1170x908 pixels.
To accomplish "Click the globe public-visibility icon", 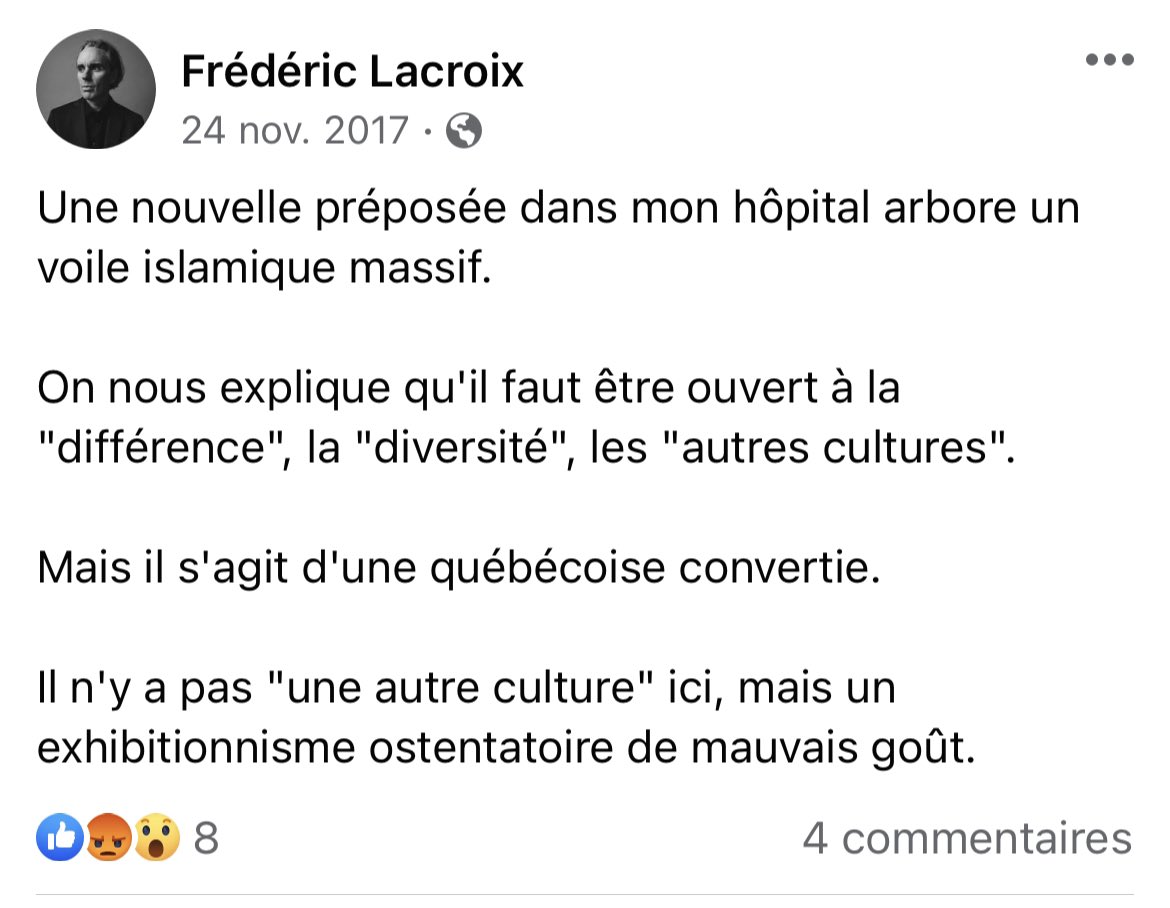I will point(463,131).
